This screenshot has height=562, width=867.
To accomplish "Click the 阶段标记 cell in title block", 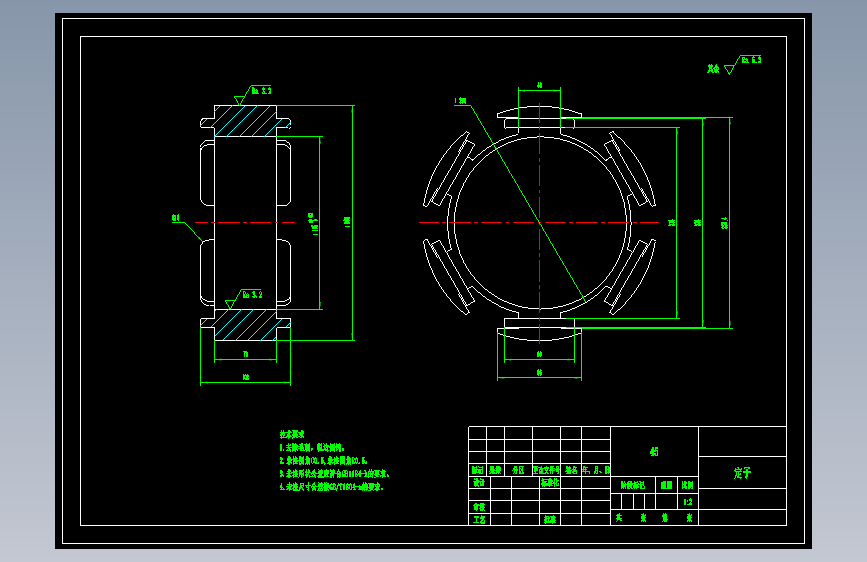I will click(633, 485).
